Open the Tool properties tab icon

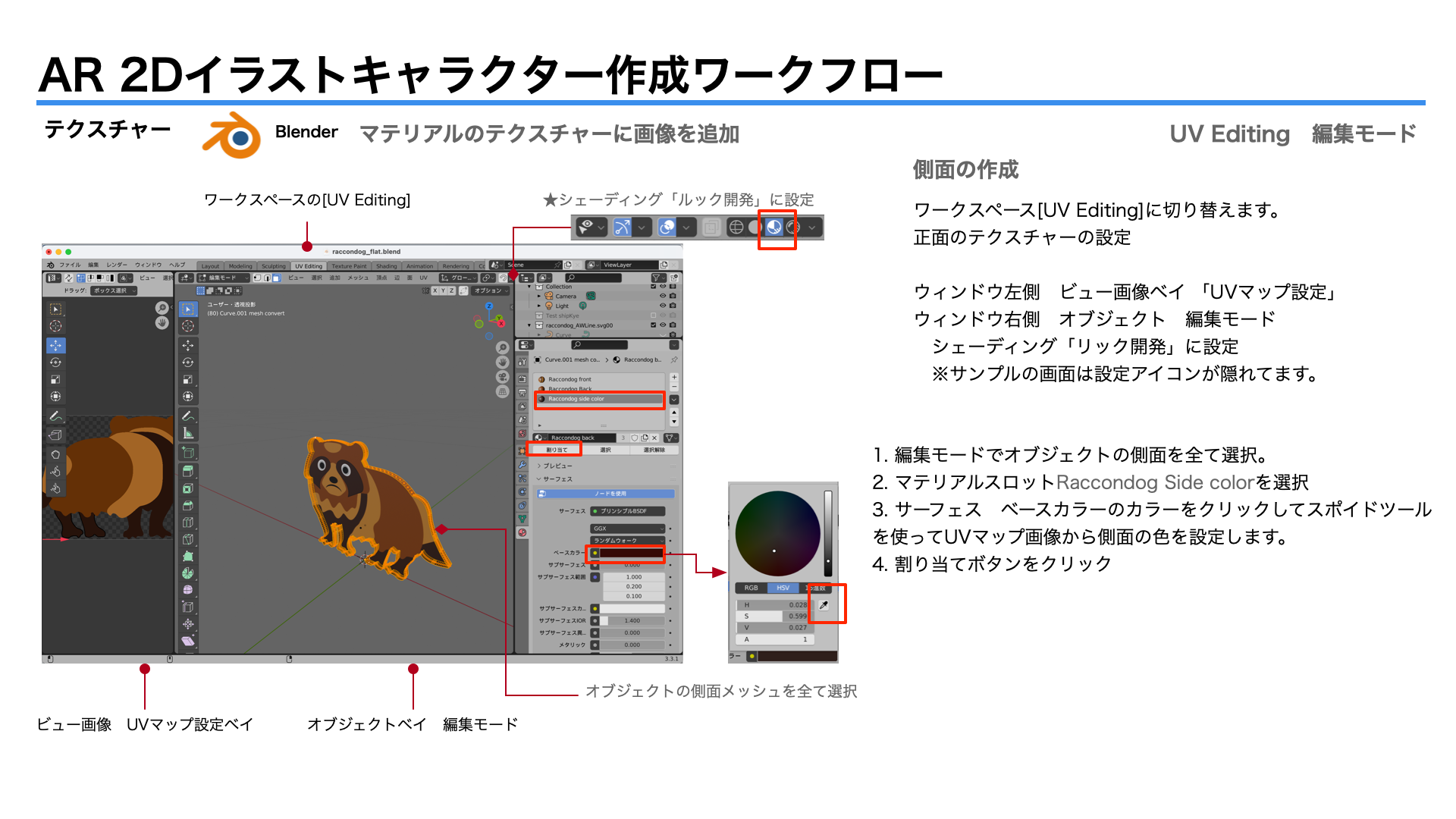522,362
